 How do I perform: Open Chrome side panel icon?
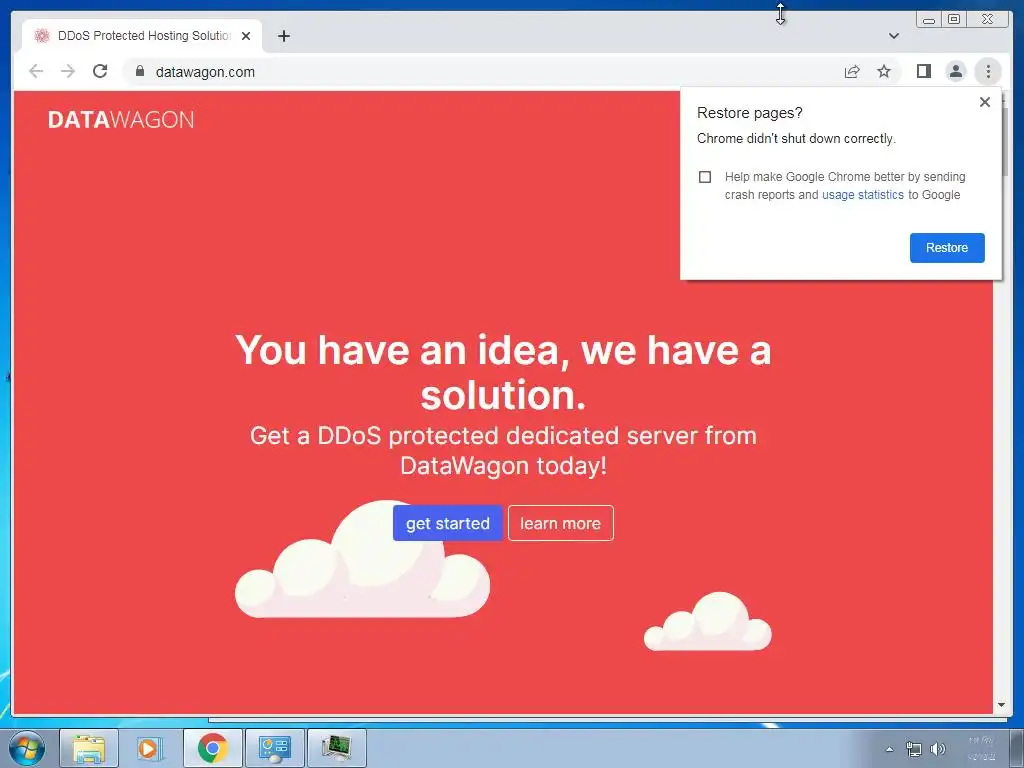tap(923, 71)
